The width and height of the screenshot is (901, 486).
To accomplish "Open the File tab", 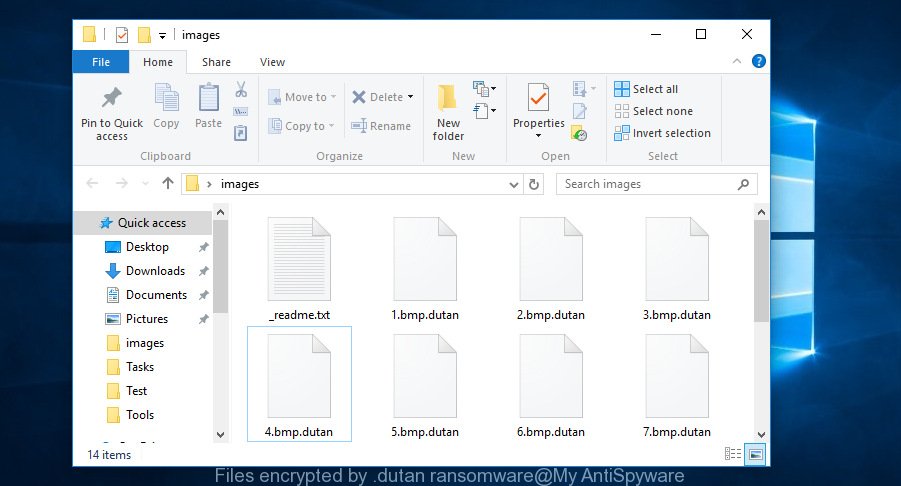I will 101,62.
